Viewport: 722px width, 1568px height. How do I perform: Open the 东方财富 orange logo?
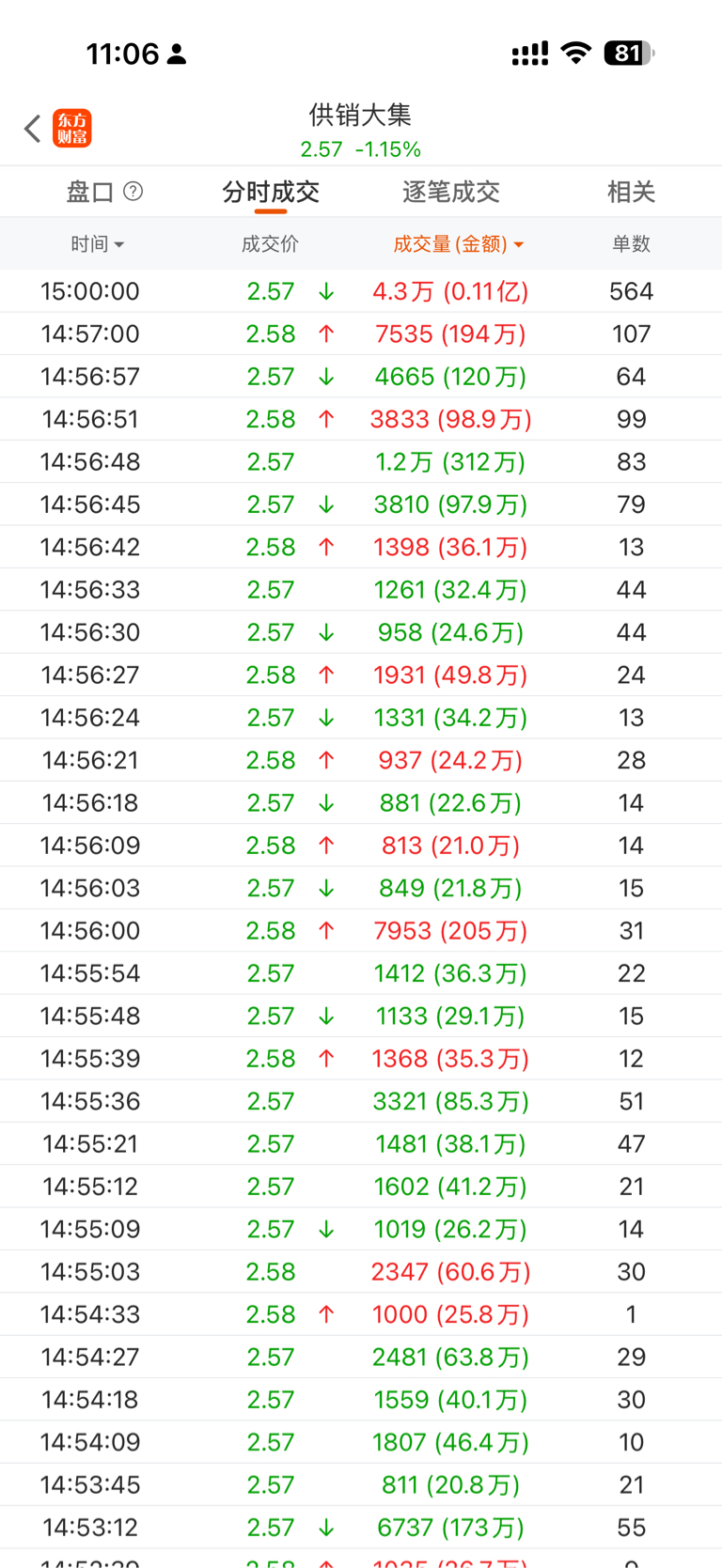[72, 129]
